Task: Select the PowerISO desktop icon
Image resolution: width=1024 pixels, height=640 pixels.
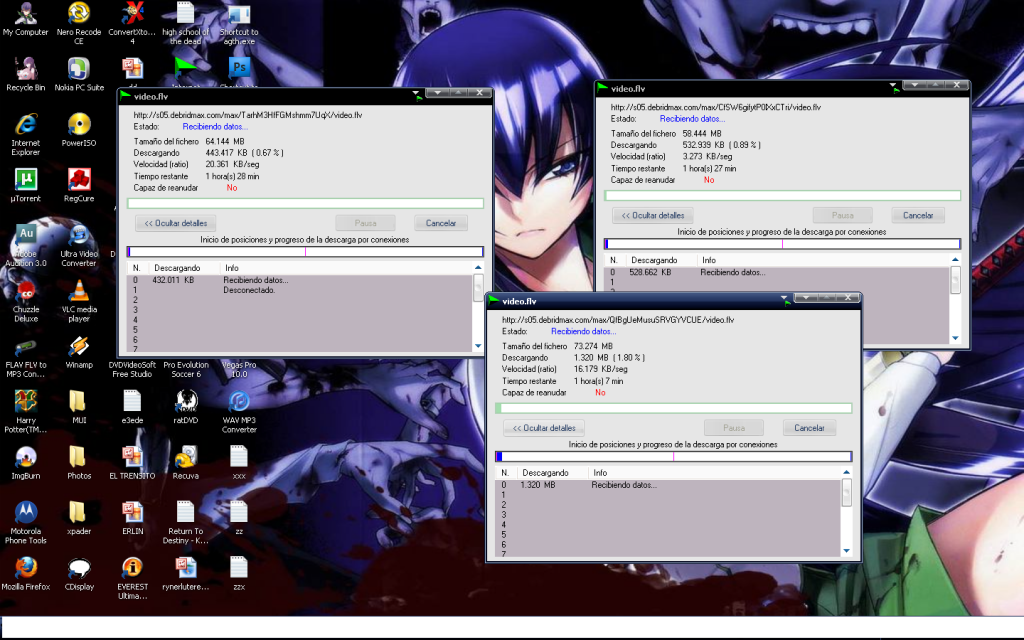Action: click(79, 130)
